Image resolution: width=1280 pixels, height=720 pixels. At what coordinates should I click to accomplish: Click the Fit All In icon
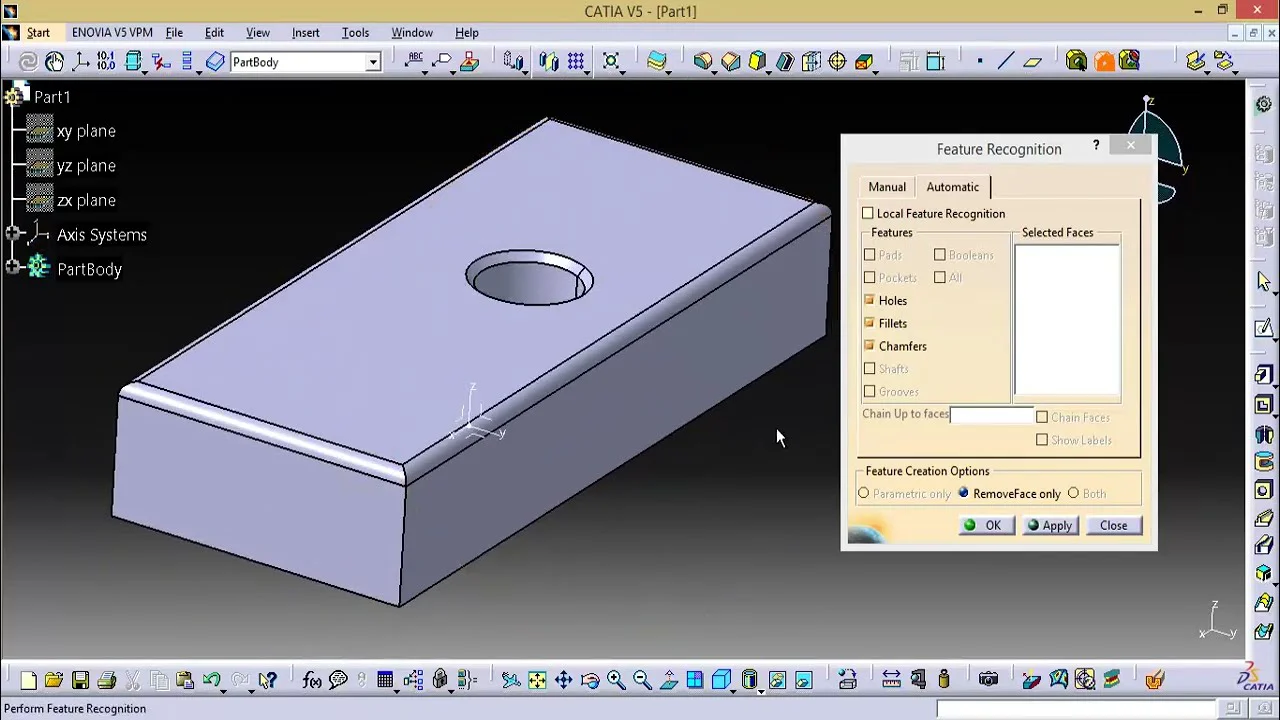click(x=537, y=681)
